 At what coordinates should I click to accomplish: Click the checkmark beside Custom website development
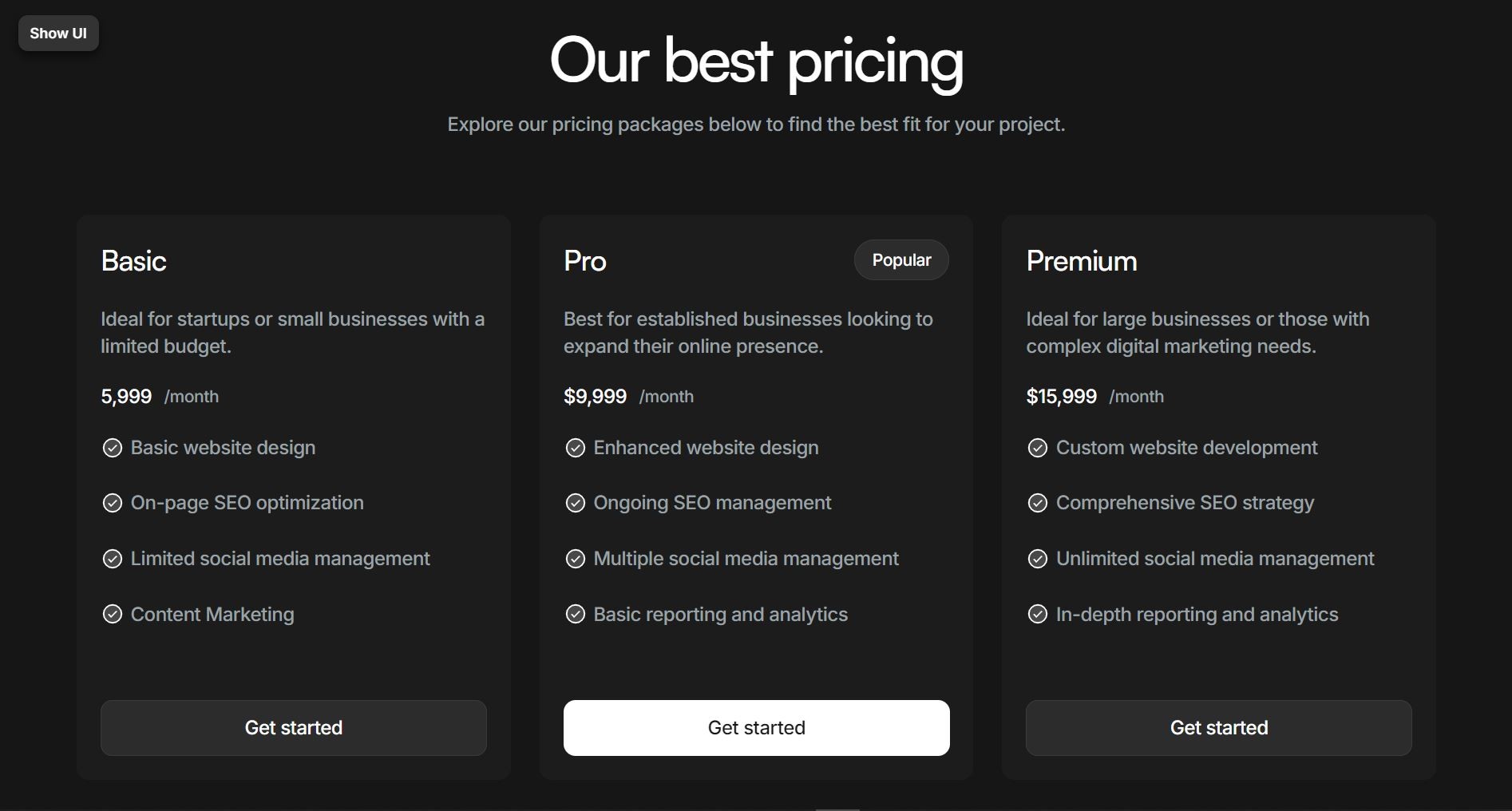coord(1037,448)
